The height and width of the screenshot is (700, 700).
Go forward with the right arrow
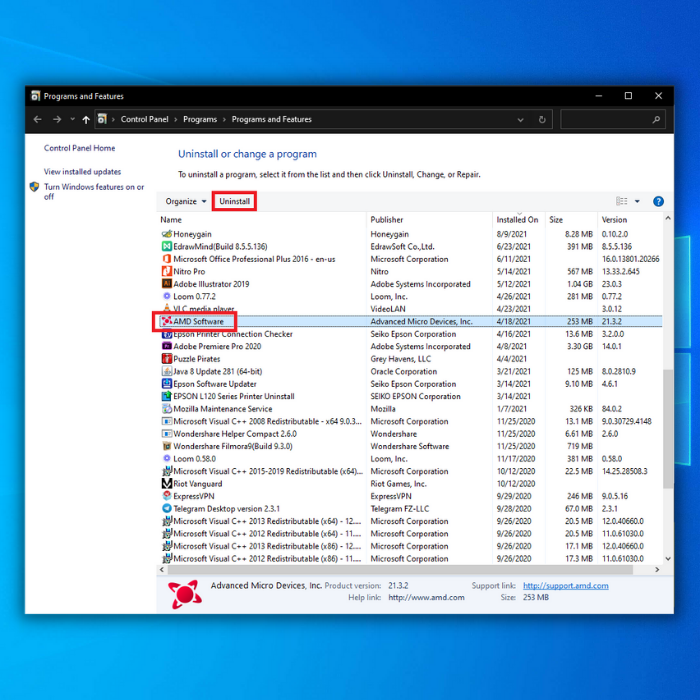(x=57, y=120)
